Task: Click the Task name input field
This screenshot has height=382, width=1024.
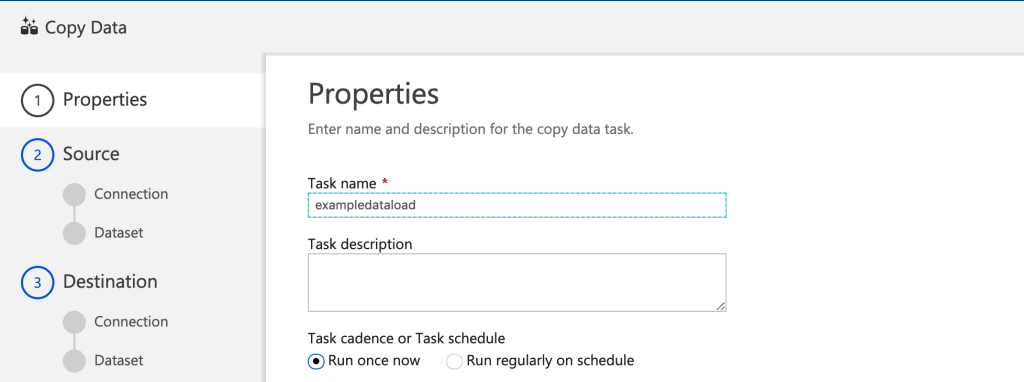Action: coord(517,205)
